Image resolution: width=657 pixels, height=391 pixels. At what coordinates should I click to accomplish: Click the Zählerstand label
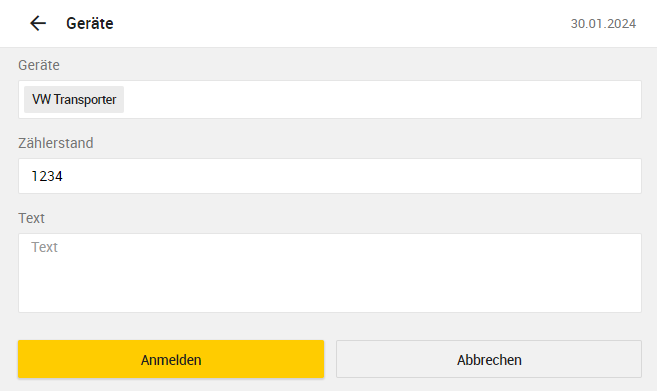(55, 143)
